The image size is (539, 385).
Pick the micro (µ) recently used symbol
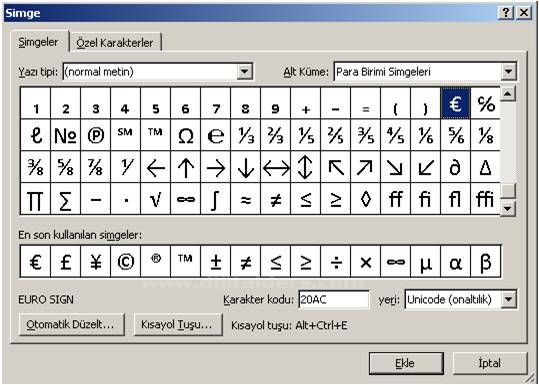425,262
